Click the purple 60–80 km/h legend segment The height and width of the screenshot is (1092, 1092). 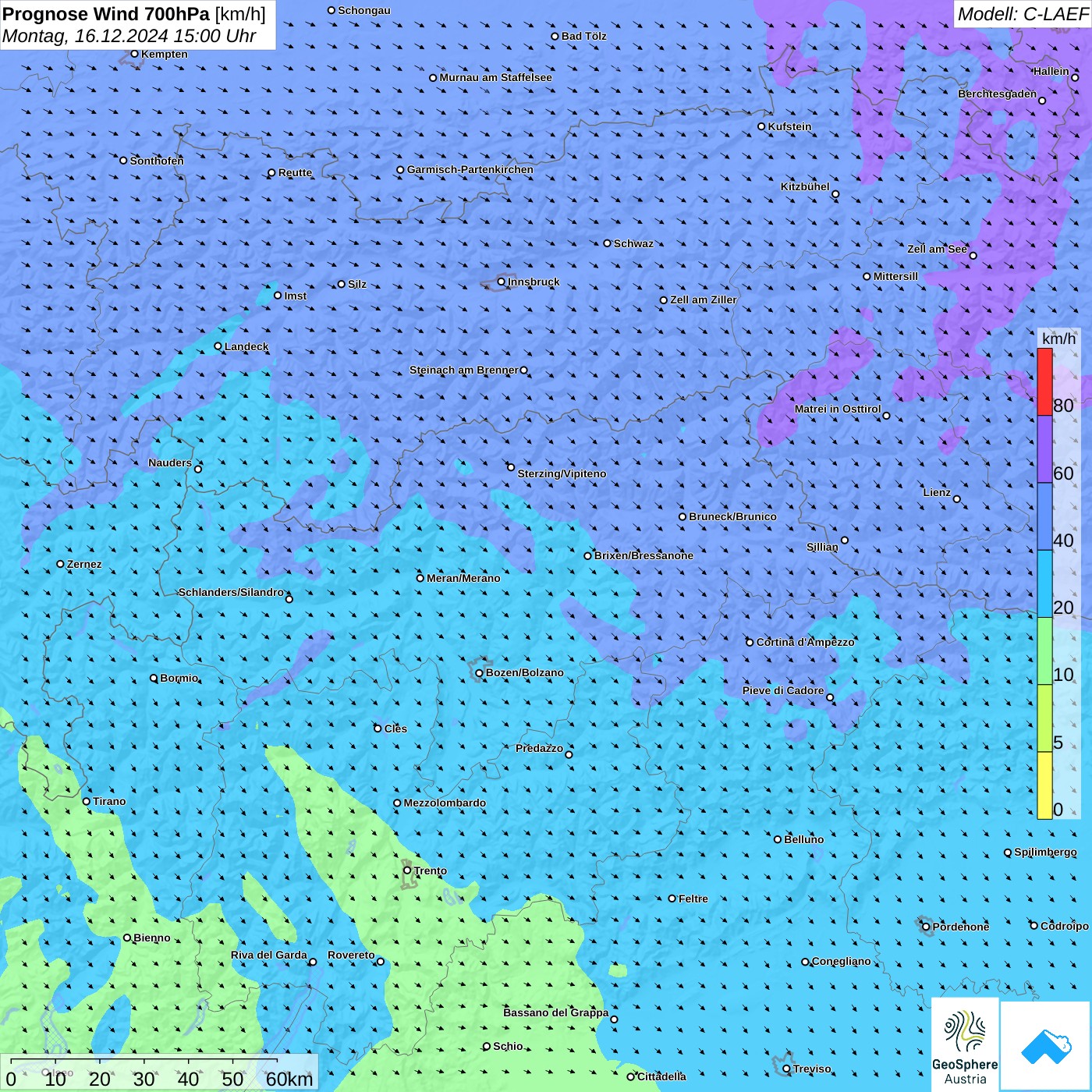(x=1044, y=449)
